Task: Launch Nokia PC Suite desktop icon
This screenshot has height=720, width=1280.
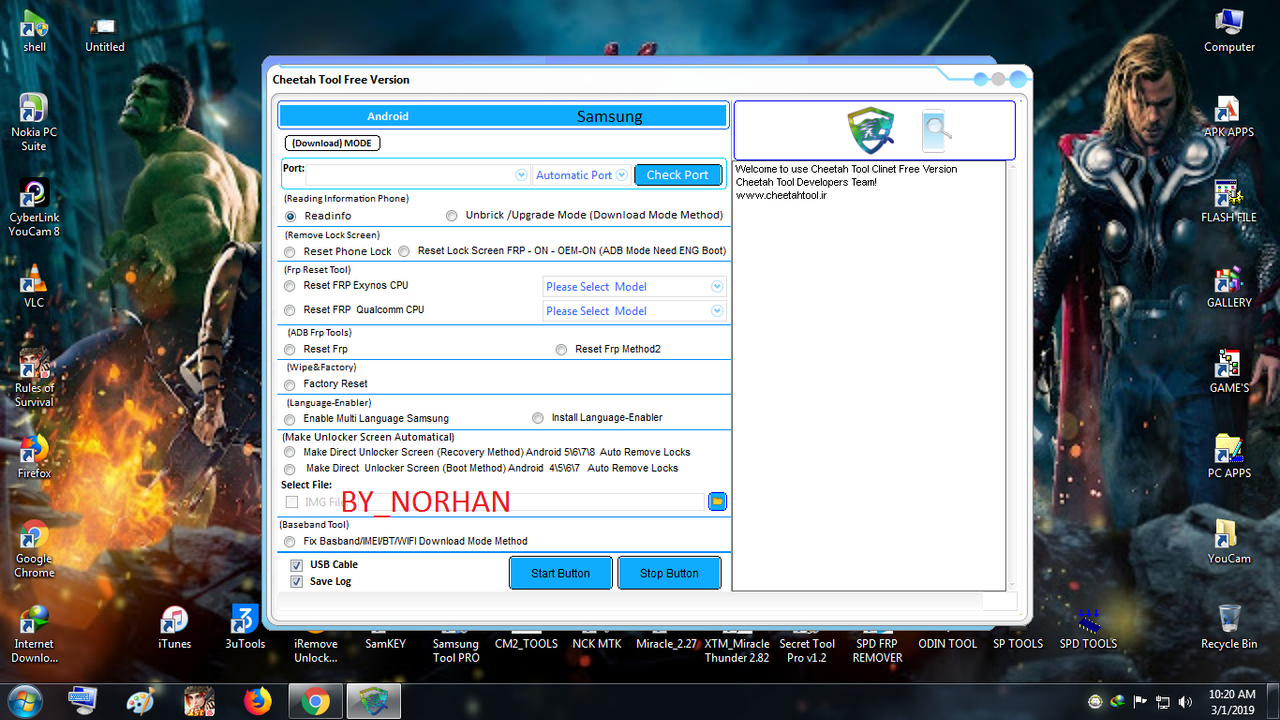Action: pos(34,121)
